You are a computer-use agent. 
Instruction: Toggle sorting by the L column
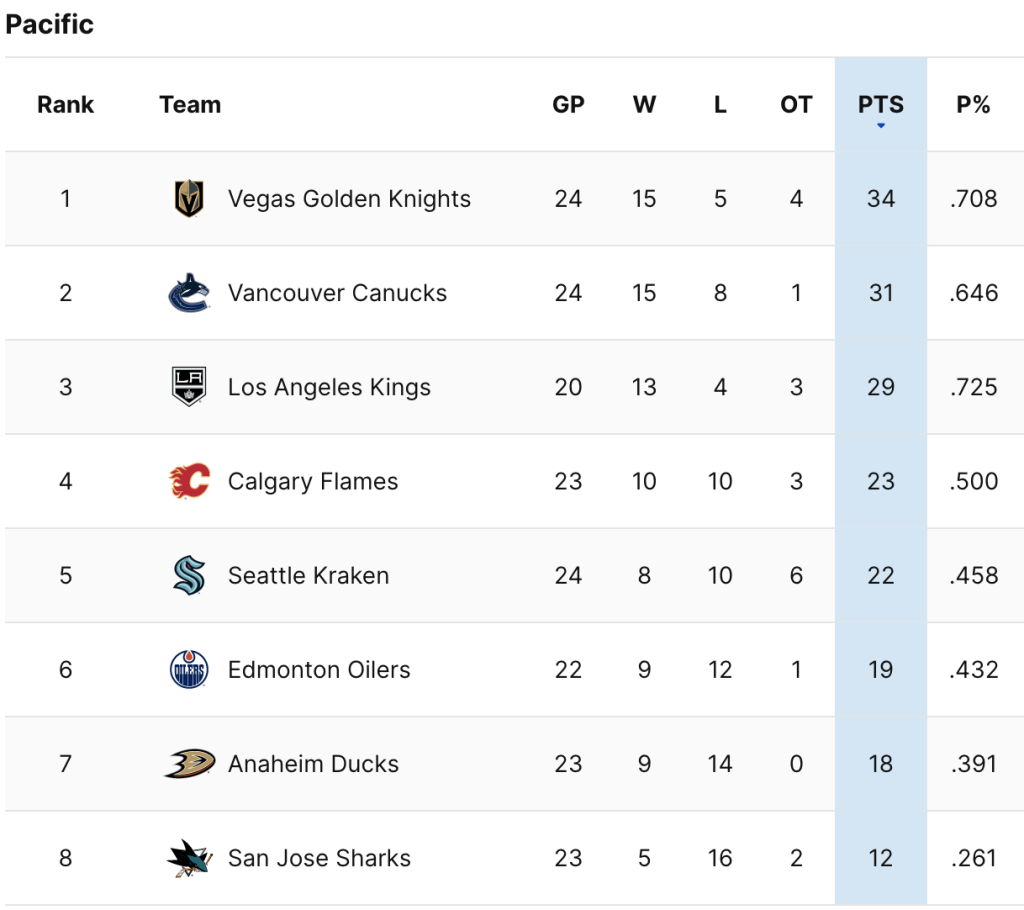pos(719,104)
